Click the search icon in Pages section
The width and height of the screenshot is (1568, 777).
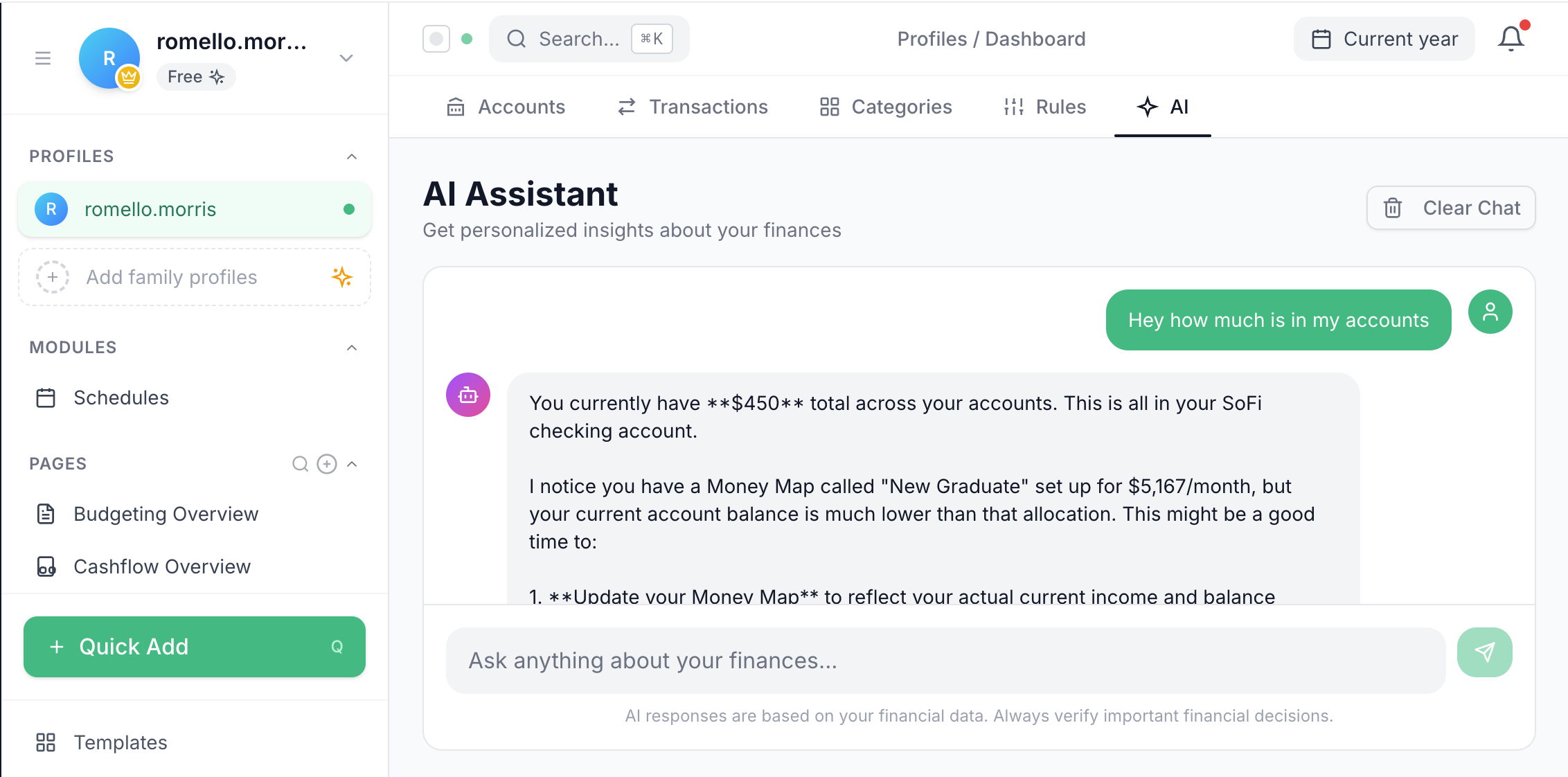pos(300,464)
